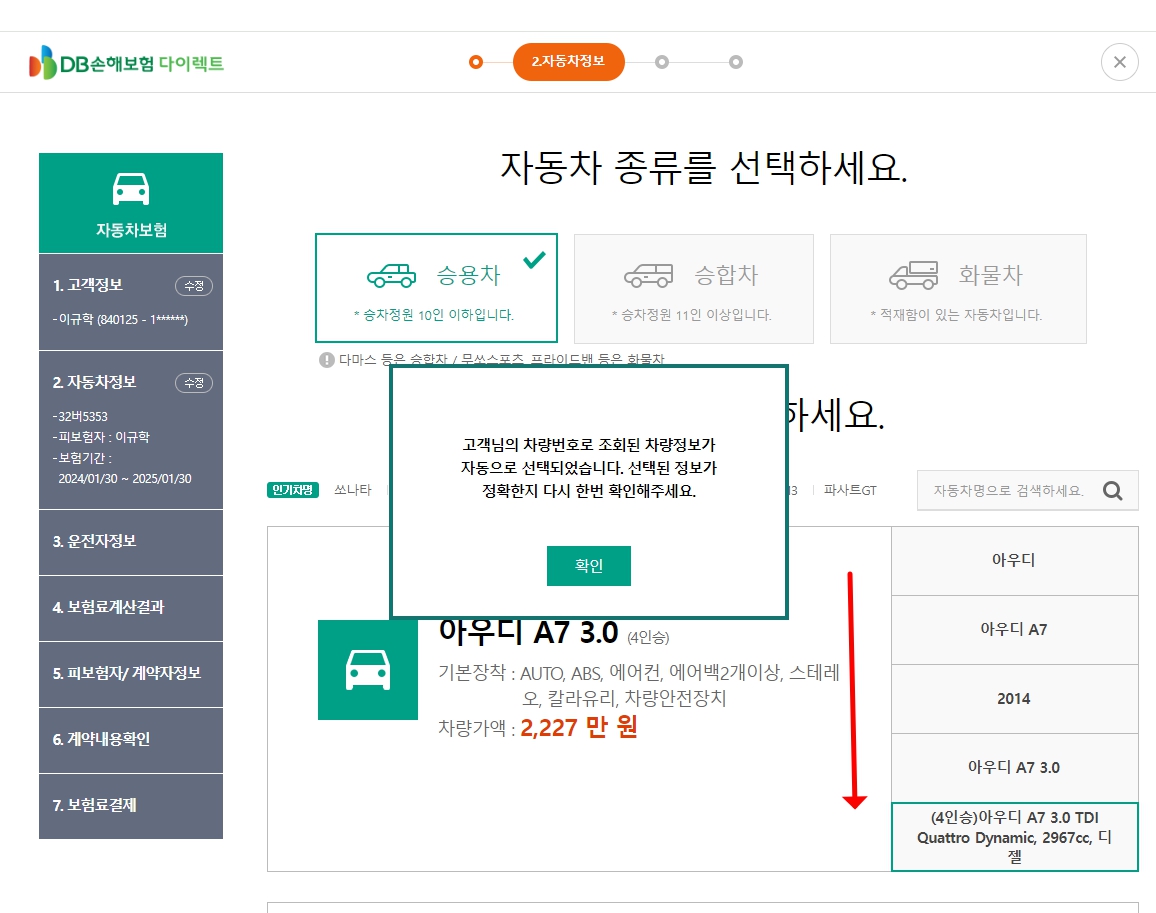Choose the 파사트GT popular car link
Viewport: 1156px width, 913px height.
pos(850,490)
